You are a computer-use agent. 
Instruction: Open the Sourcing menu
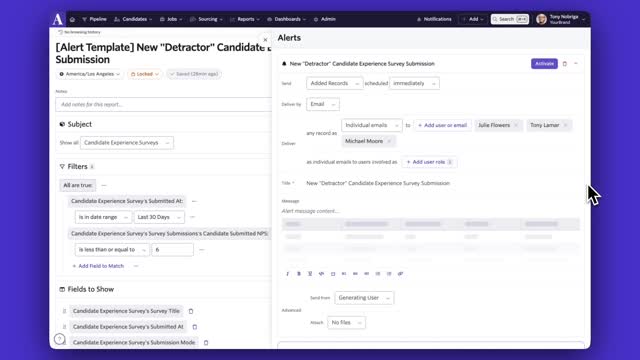coord(206,19)
